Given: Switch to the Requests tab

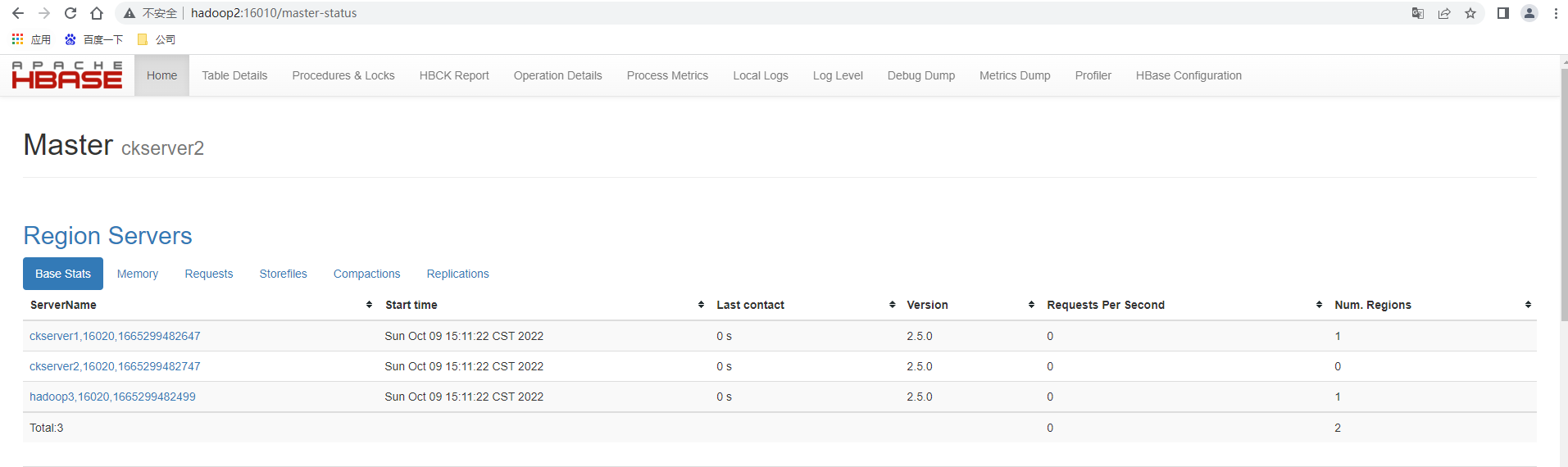Looking at the screenshot, I should 209,274.
